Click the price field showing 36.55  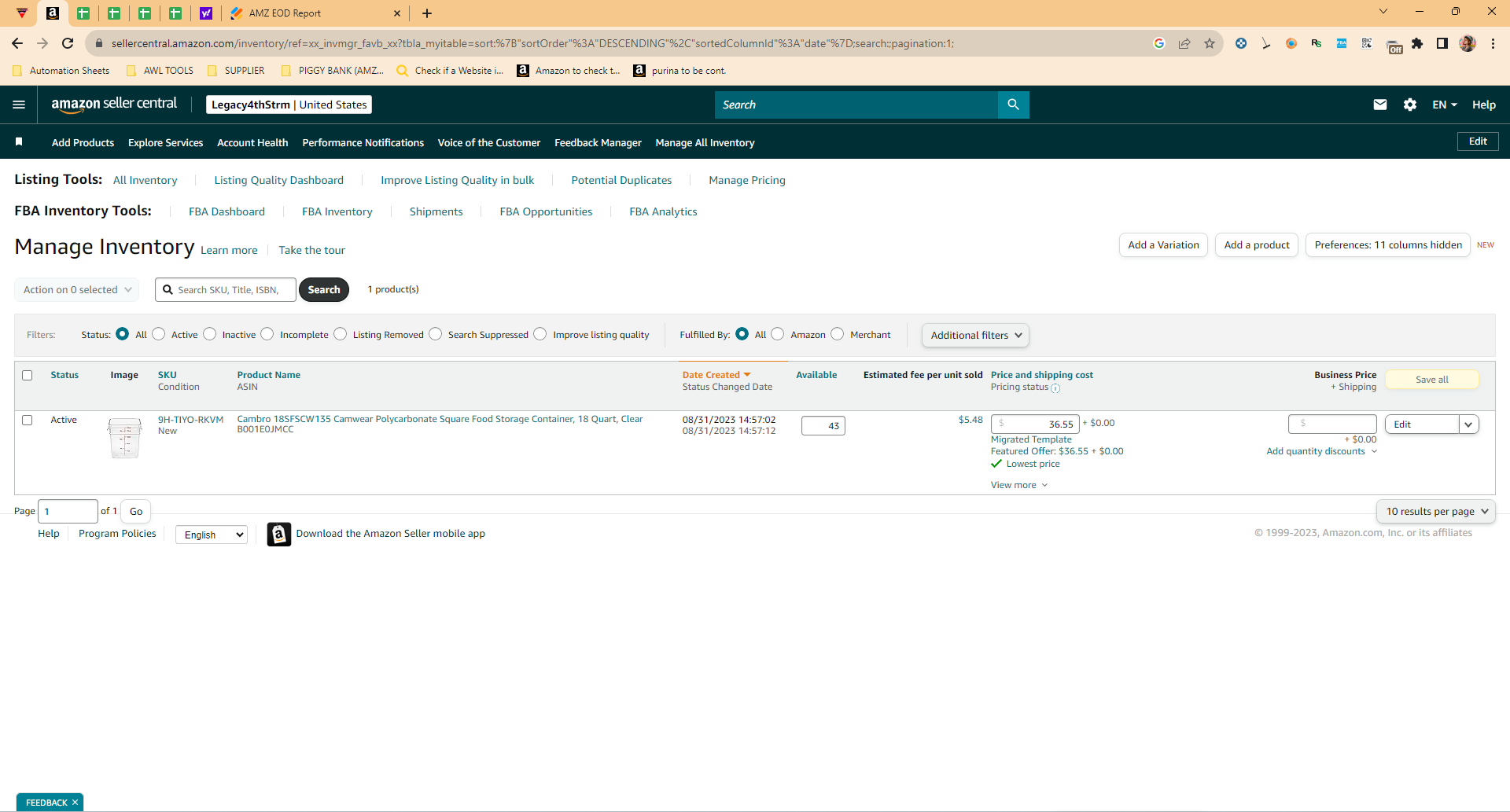point(1035,424)
